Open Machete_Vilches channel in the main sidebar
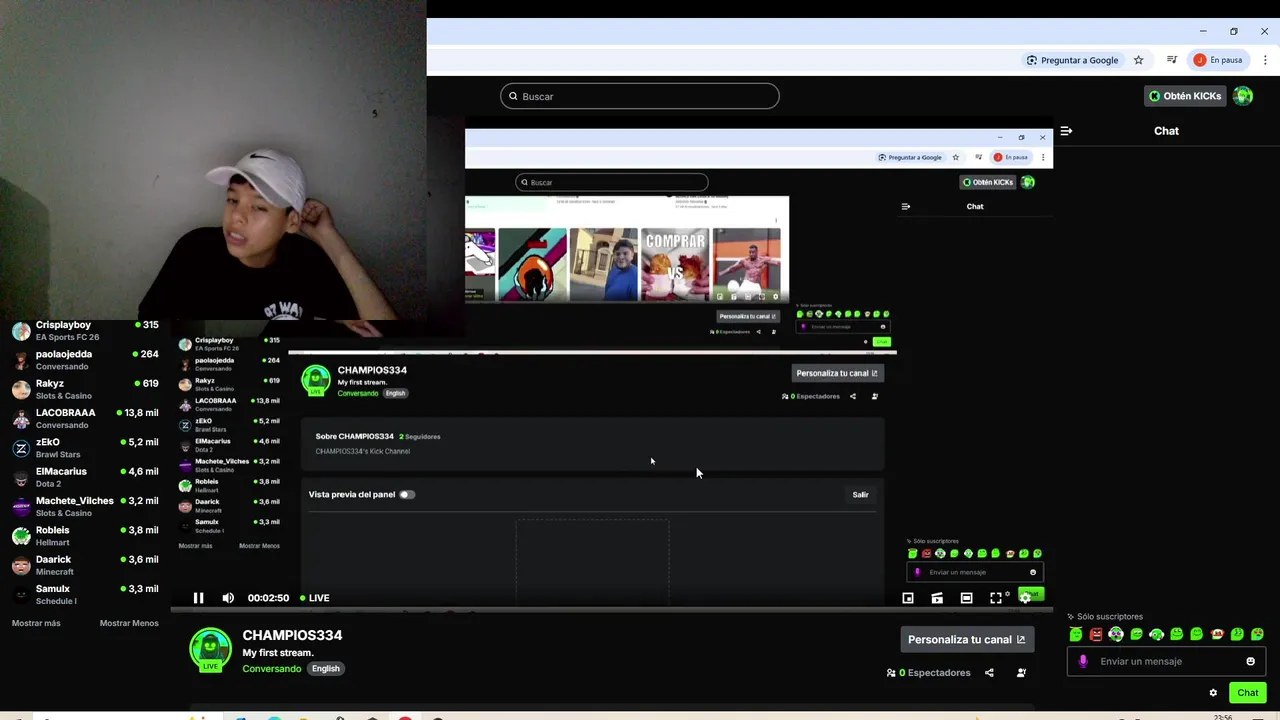 [85, 506]
